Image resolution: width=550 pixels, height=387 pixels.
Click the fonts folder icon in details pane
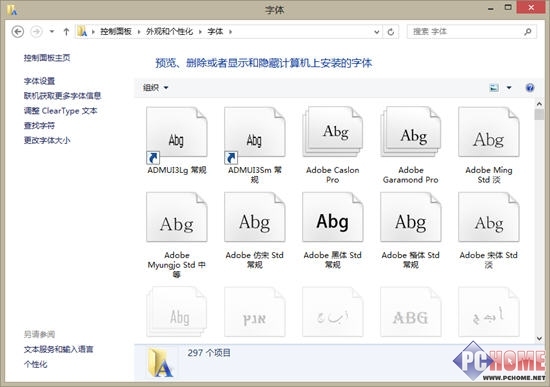160,362
